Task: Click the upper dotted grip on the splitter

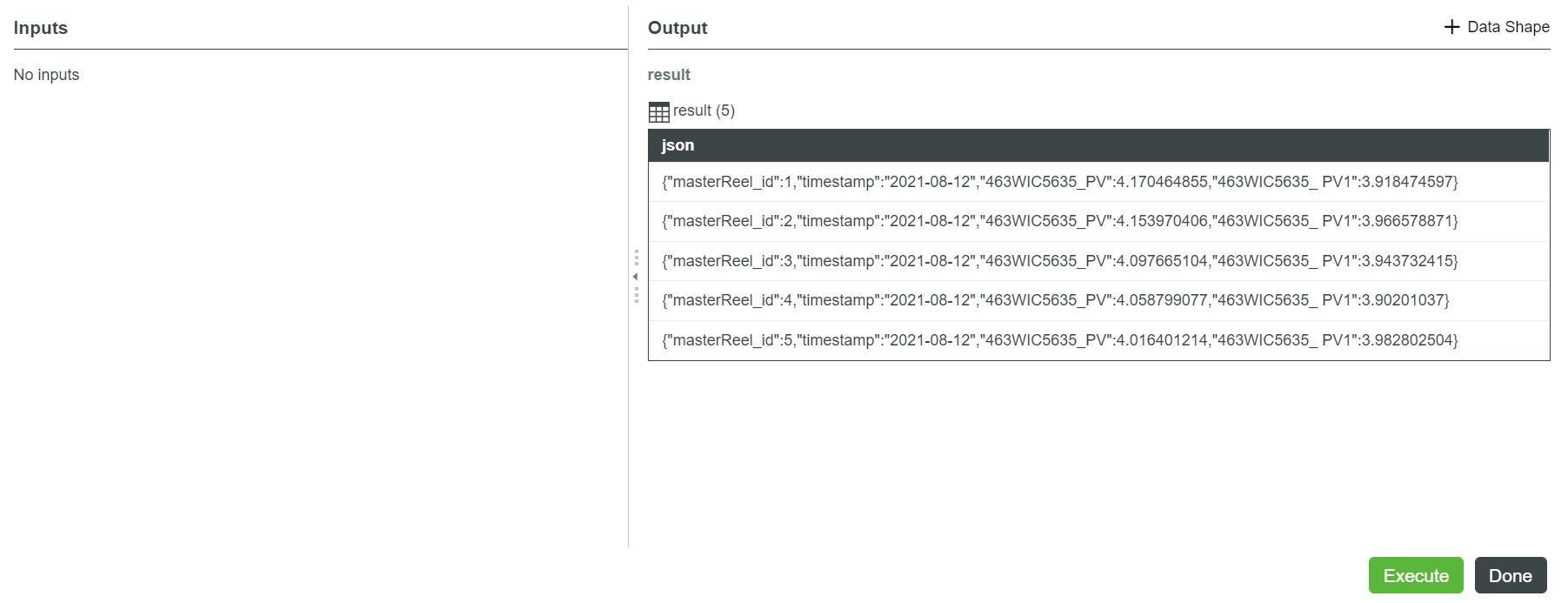Action: coord(636,258)
